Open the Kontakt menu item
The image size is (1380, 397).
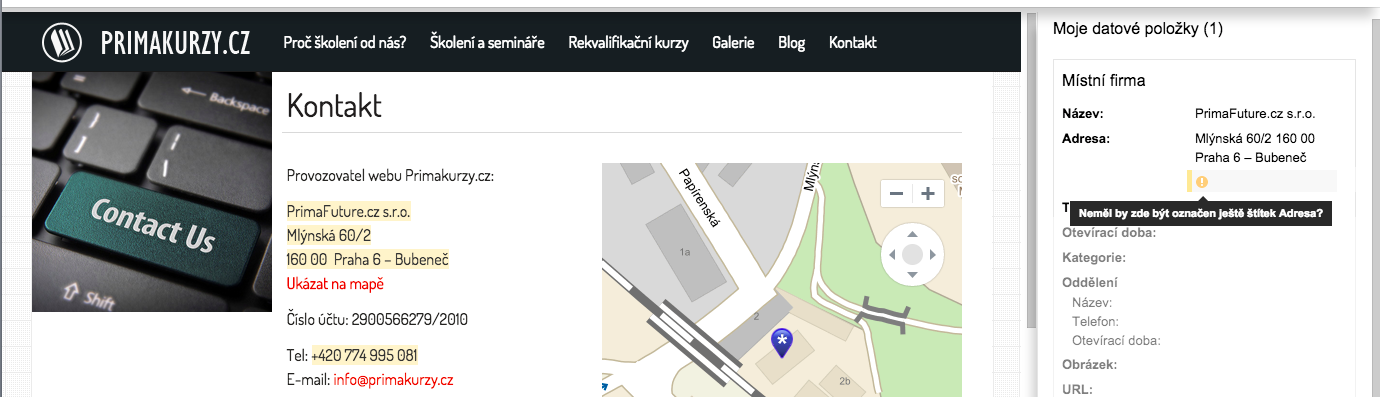(x=852, y=43)
